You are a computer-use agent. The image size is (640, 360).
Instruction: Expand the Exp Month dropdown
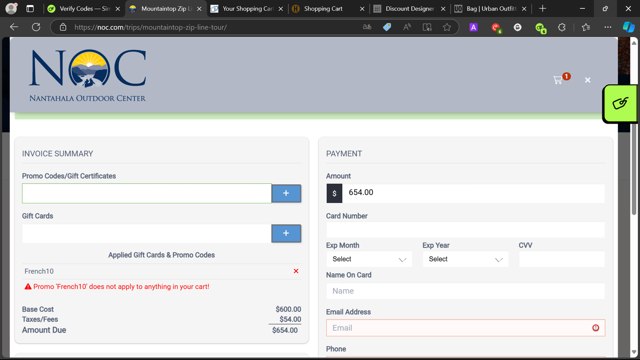pyautogui.click(x=369, y=259)
